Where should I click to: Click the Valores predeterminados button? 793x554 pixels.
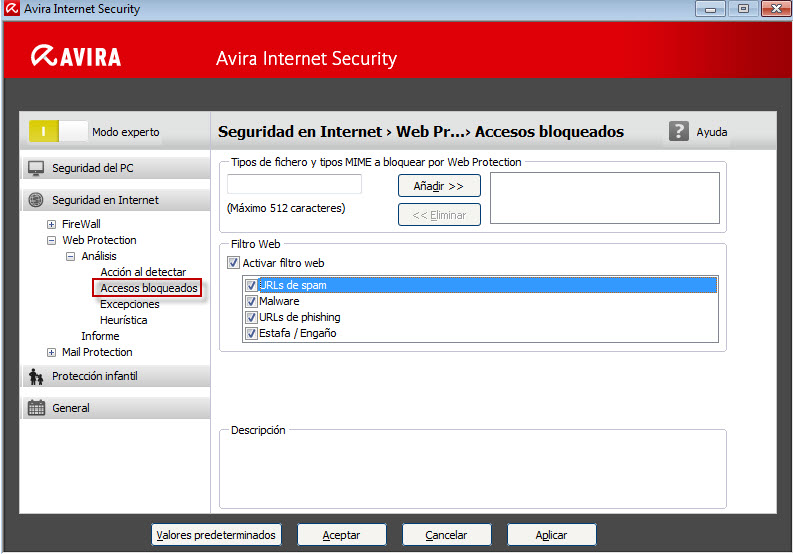tap(216, 535)
